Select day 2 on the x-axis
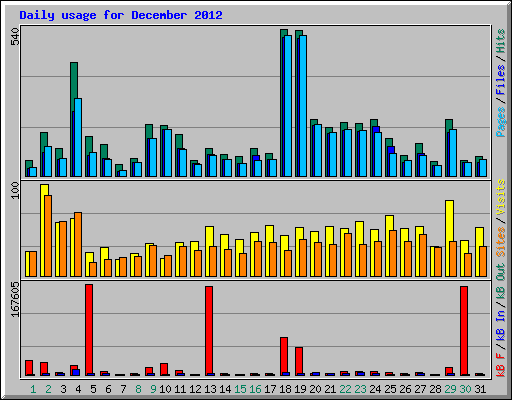The image size is (512, 400). pyautogui.click(x=48, y=389)
